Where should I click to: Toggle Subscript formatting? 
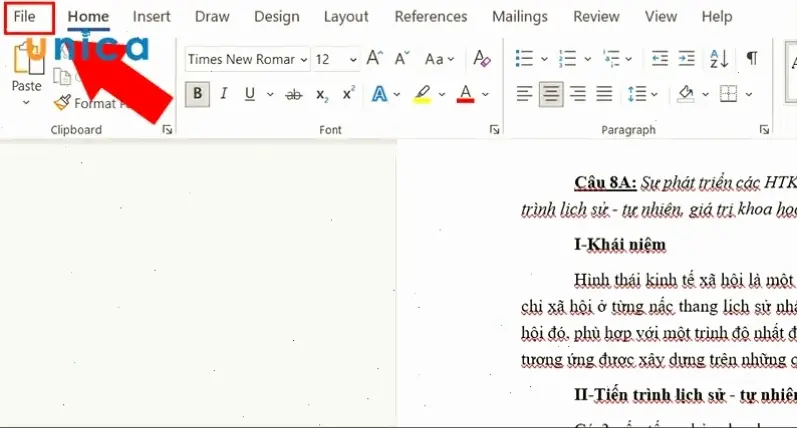[322, 95]
